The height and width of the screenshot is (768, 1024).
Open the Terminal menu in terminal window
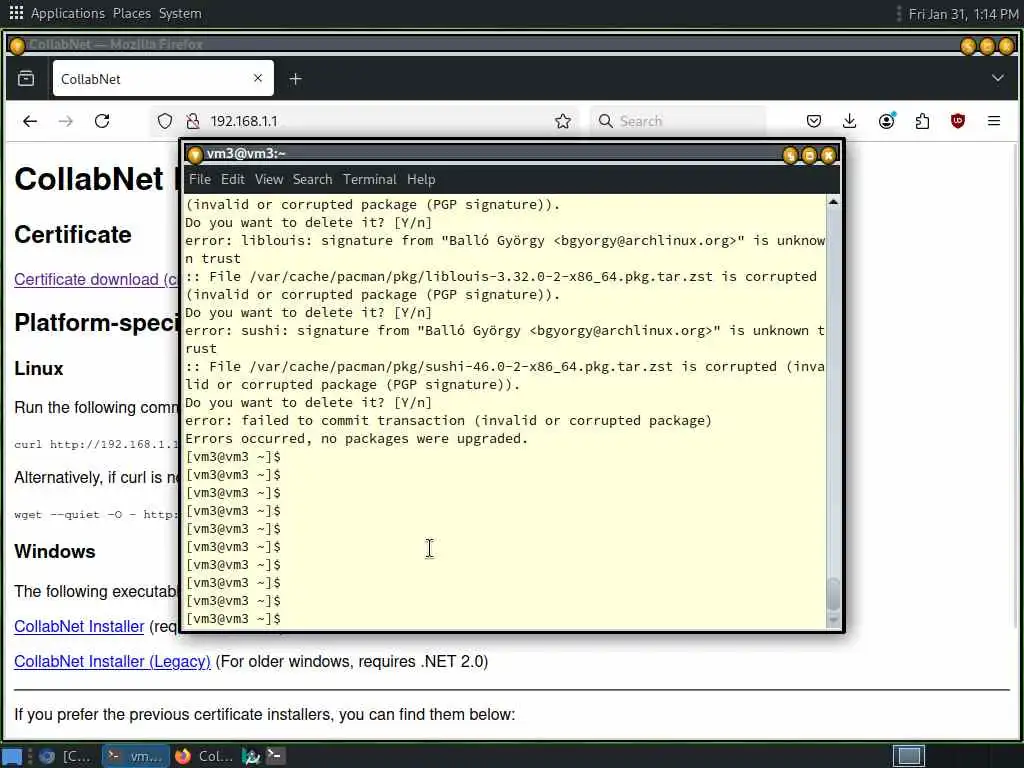point(370,180)
